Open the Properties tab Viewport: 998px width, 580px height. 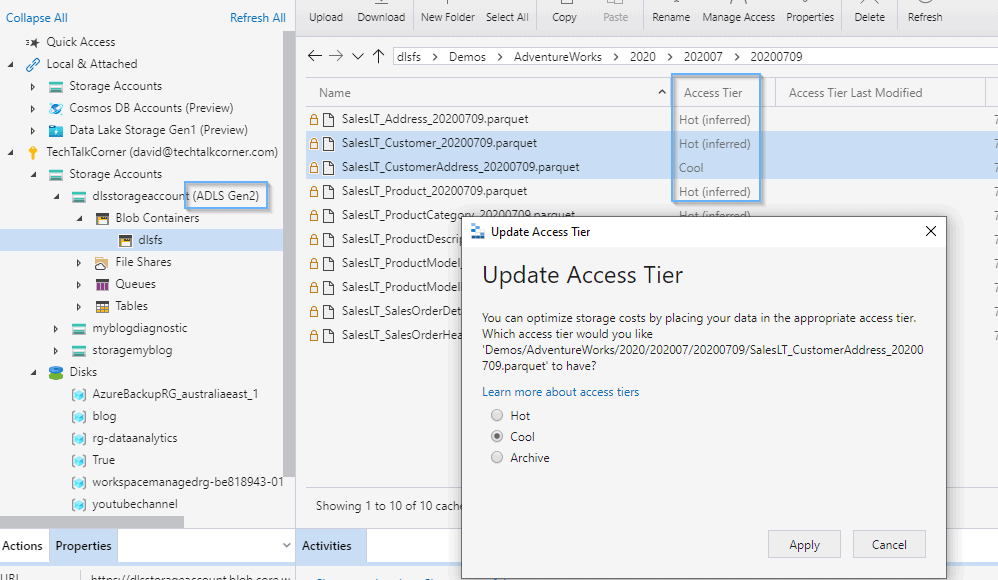click(83, 546)
